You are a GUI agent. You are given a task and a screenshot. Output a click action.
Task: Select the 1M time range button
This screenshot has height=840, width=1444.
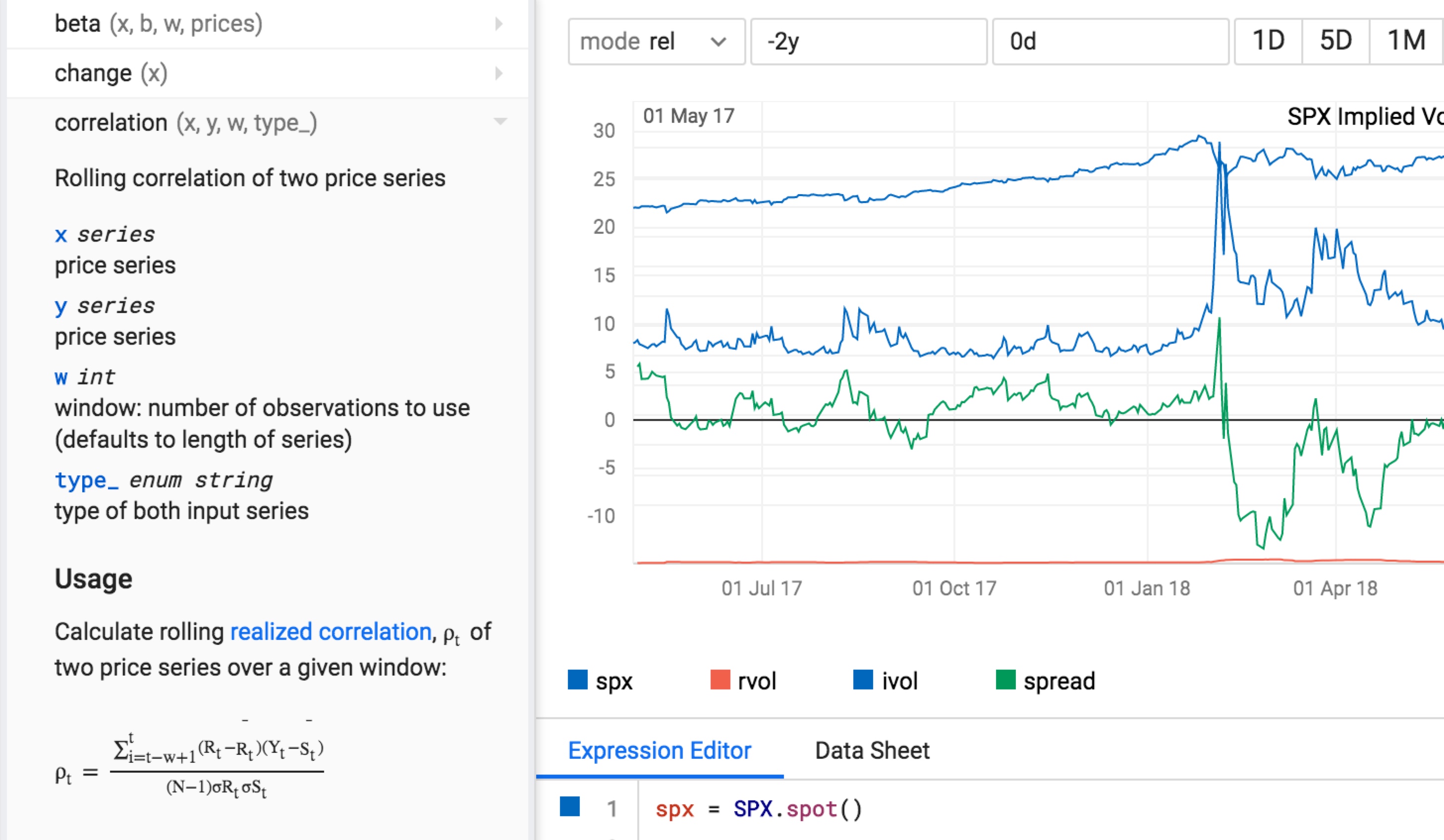(1406, 41)
